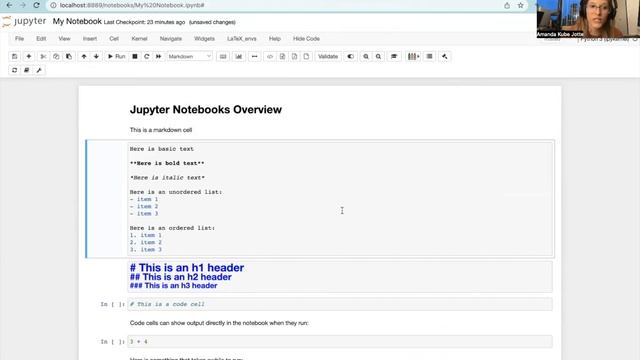Click the code cell containing 3 + 4

point(340,341)
